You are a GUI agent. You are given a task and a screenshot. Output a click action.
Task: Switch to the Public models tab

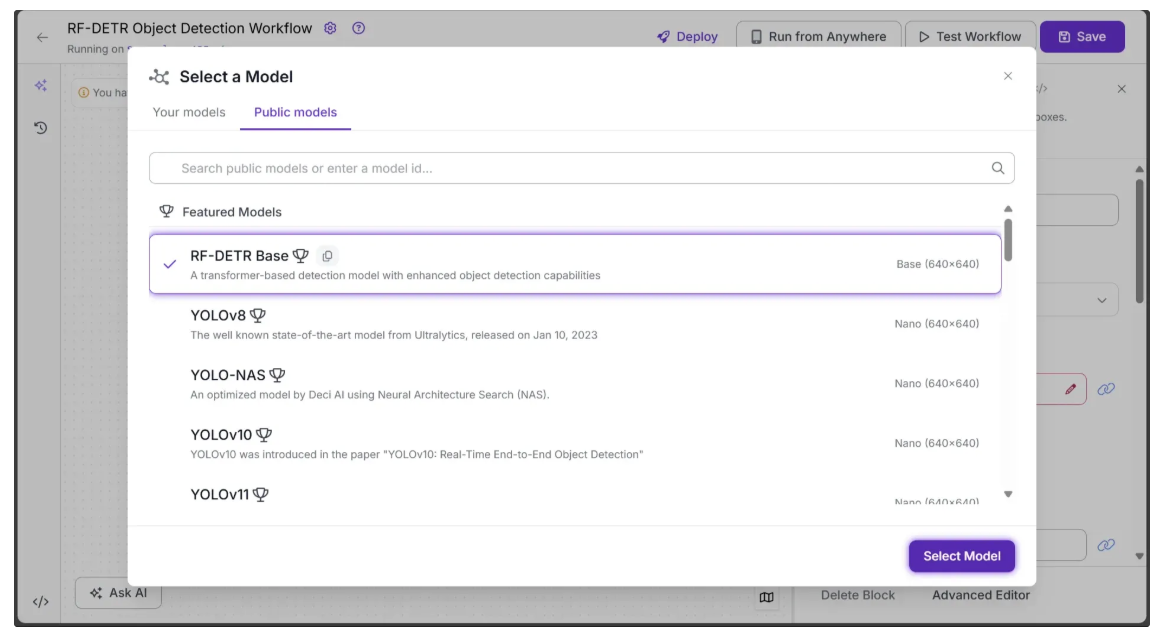pyautogui.click(x=295, y=112)
